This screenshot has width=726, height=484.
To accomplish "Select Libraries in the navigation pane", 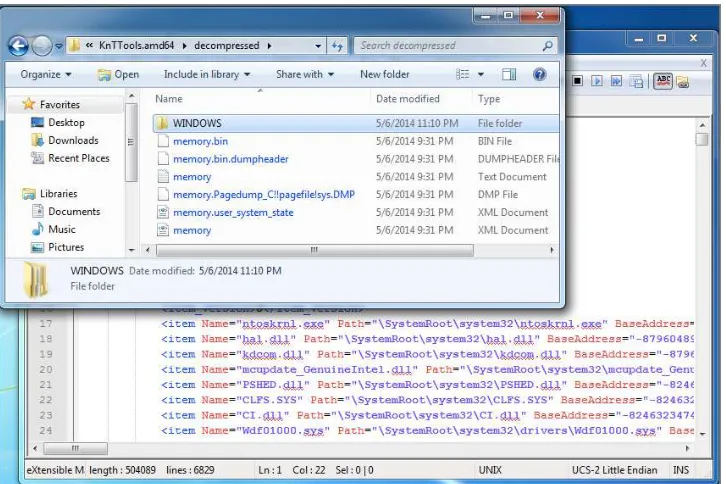I will pyautogui.click(x=58, y=194).
